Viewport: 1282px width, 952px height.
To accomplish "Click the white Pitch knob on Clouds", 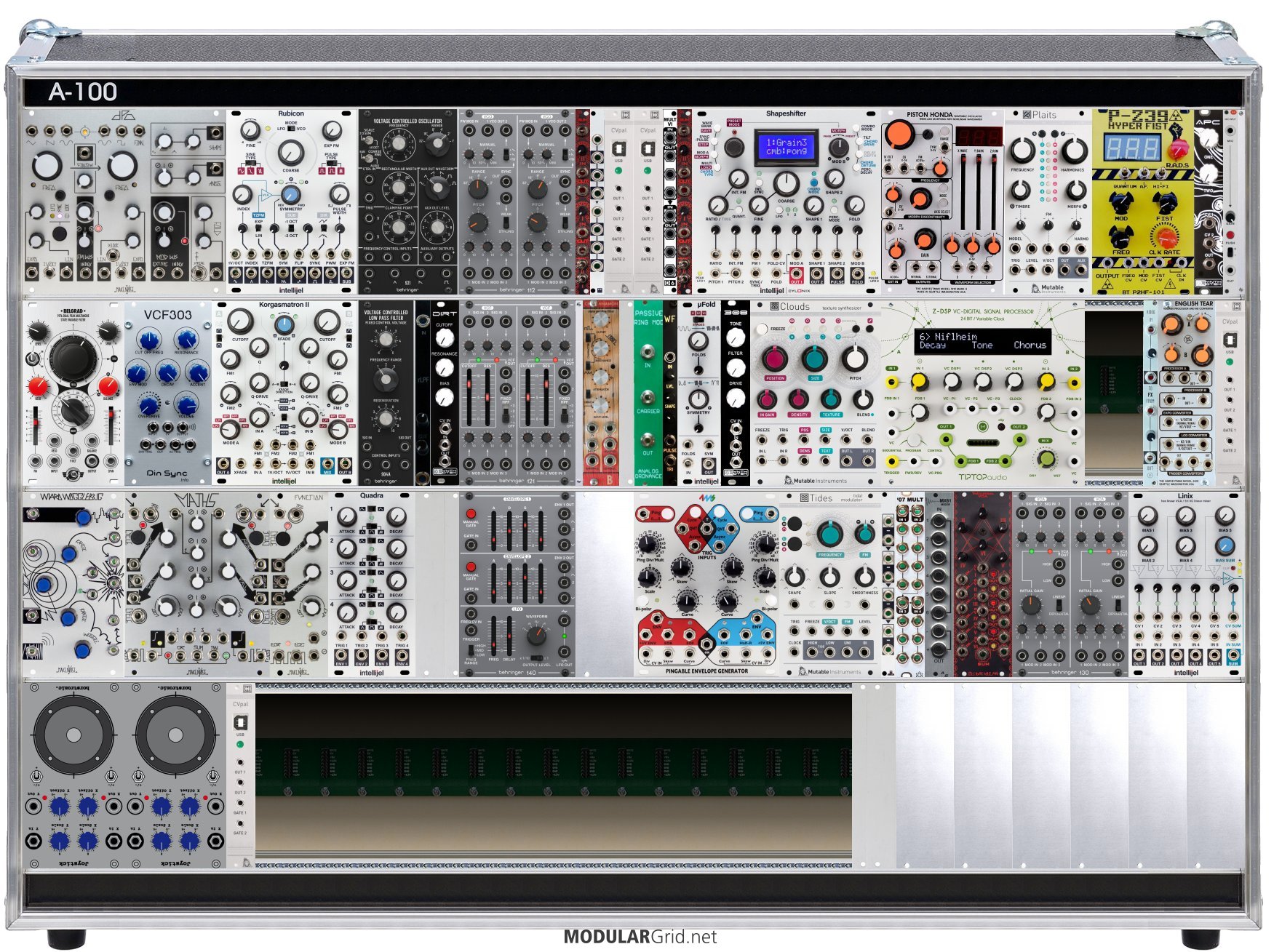I will click(855, 359).
